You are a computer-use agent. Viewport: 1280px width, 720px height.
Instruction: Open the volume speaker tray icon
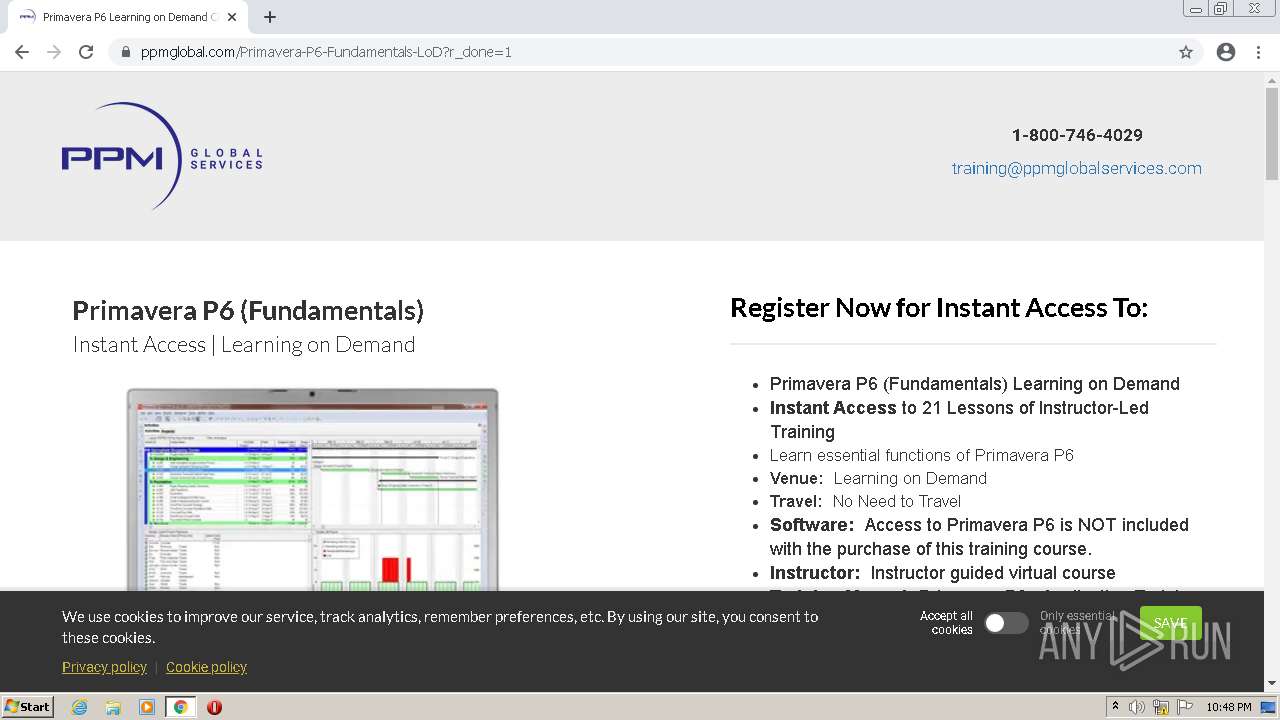(1137, 707)
